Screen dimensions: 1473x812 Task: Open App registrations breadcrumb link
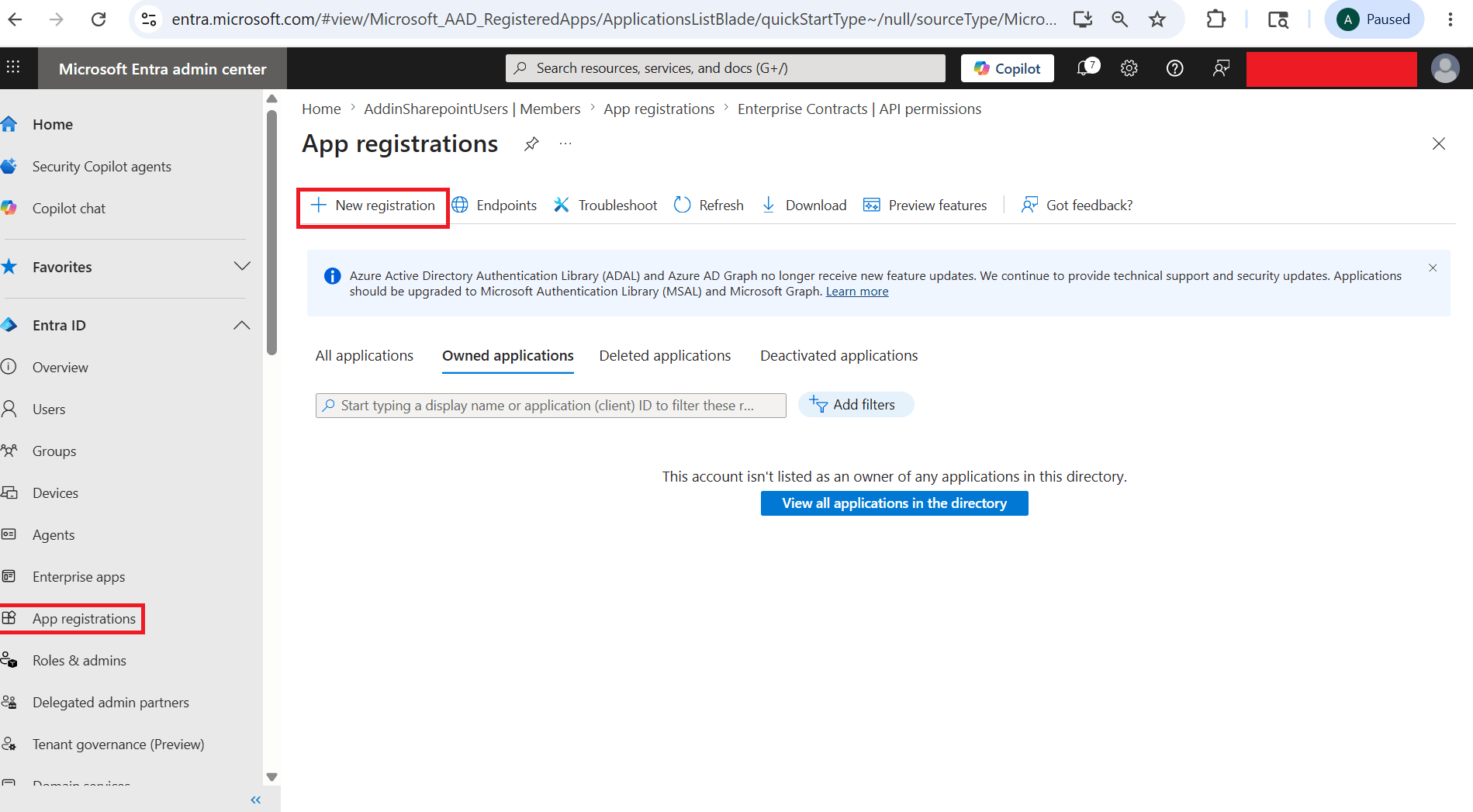pos(659,109)
